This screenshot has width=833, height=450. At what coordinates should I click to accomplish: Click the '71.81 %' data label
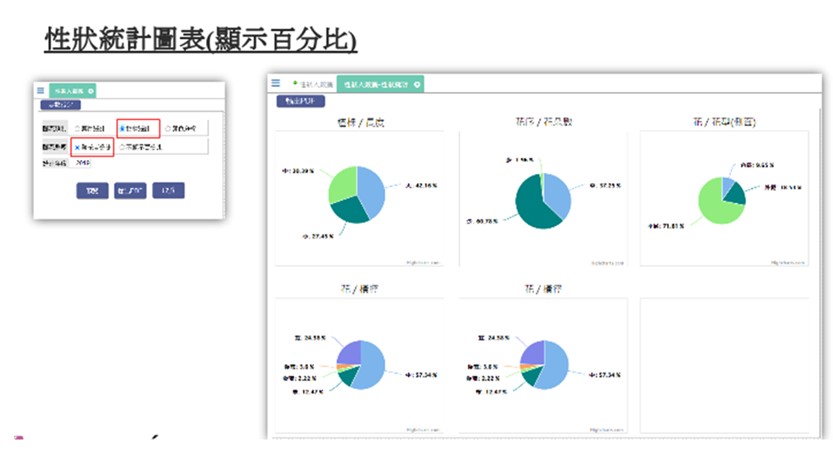coord(666,226)
